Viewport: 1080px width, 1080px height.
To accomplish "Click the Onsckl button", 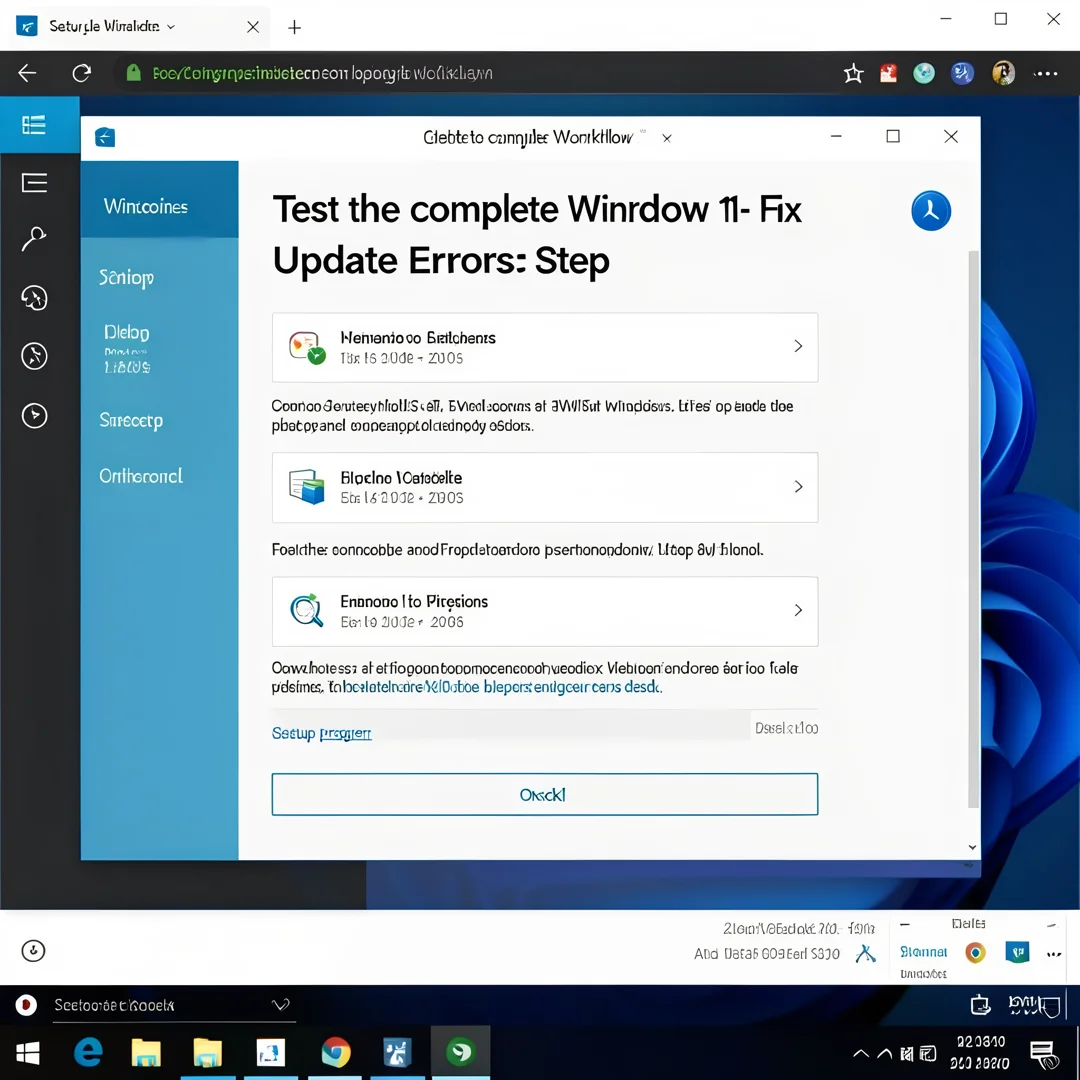I will (545, 794).
